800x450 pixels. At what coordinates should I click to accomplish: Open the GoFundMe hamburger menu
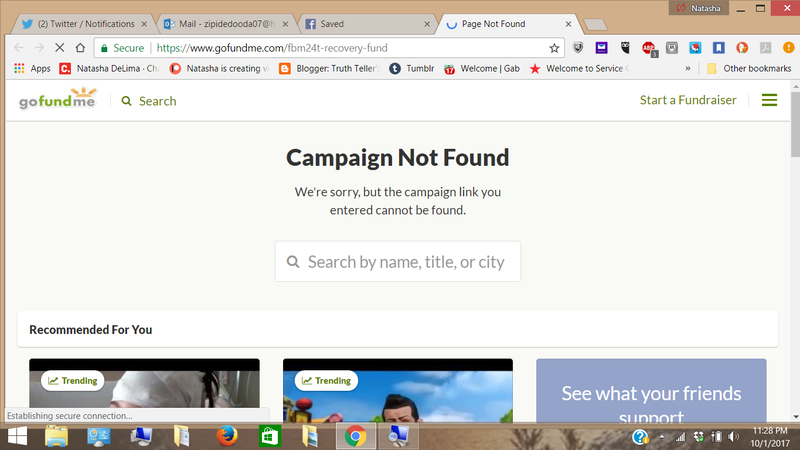[x=769, y=100]
